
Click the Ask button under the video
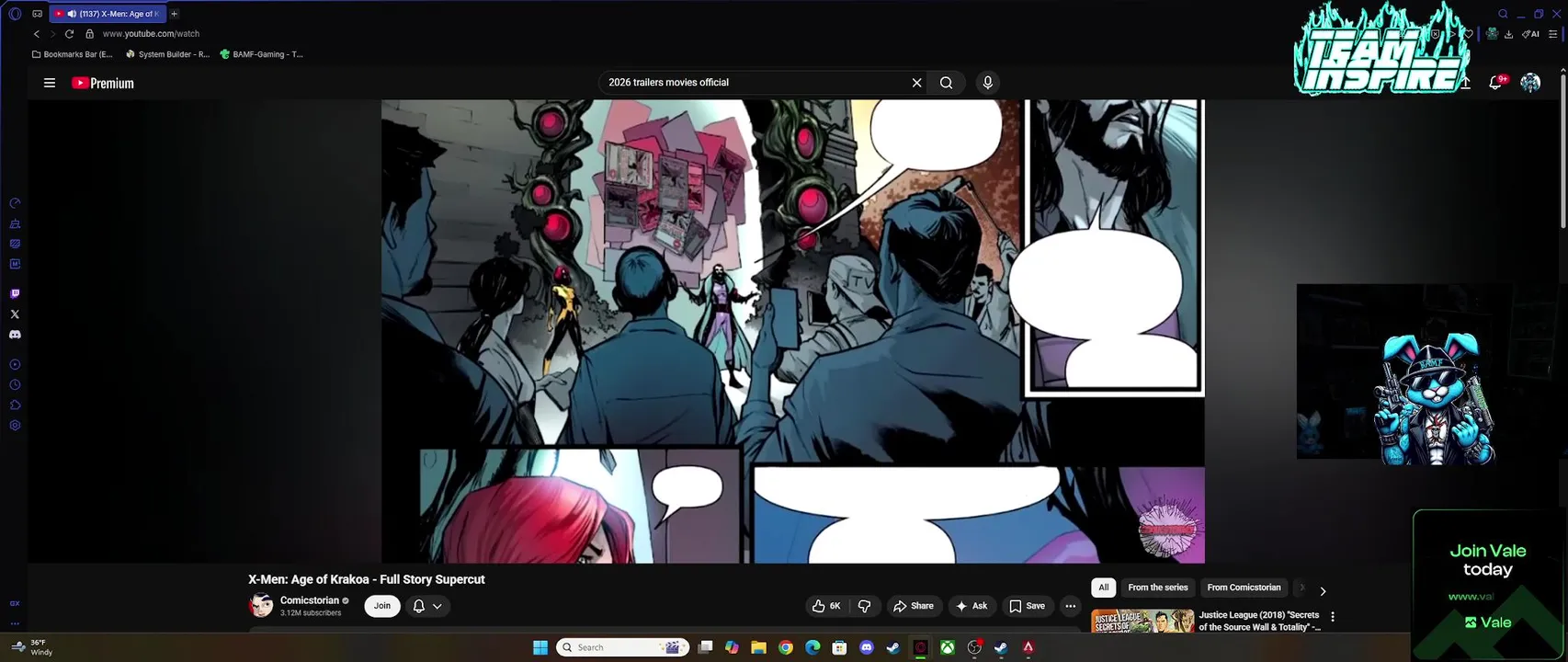[x=971, y=606]
